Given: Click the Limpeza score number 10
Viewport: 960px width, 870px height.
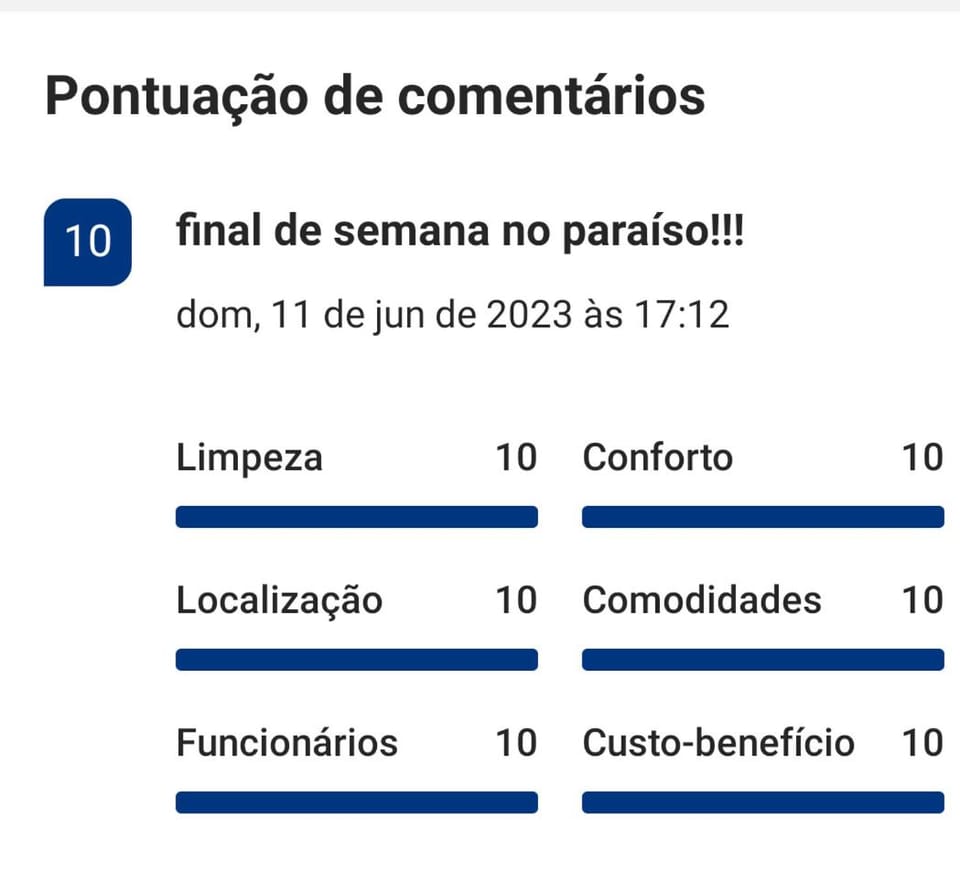Looking at the screenshot, I should pyautogui.click(x=516, y=458).
